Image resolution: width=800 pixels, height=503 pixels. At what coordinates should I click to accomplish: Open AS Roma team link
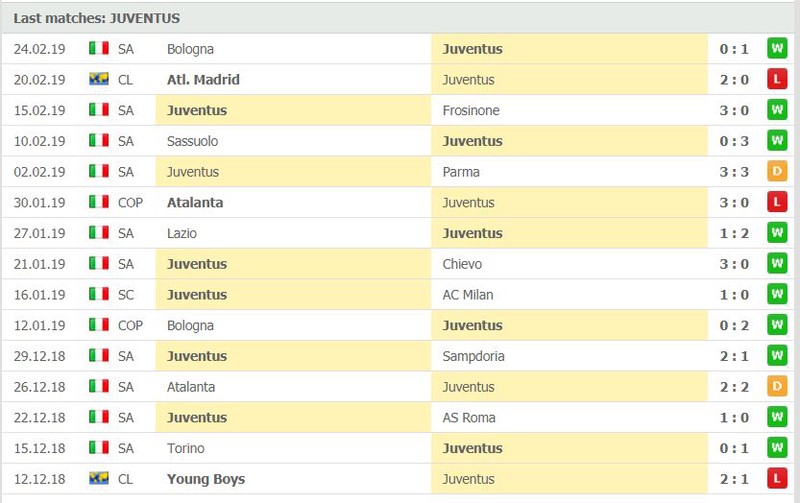click(x=469, y=417)
